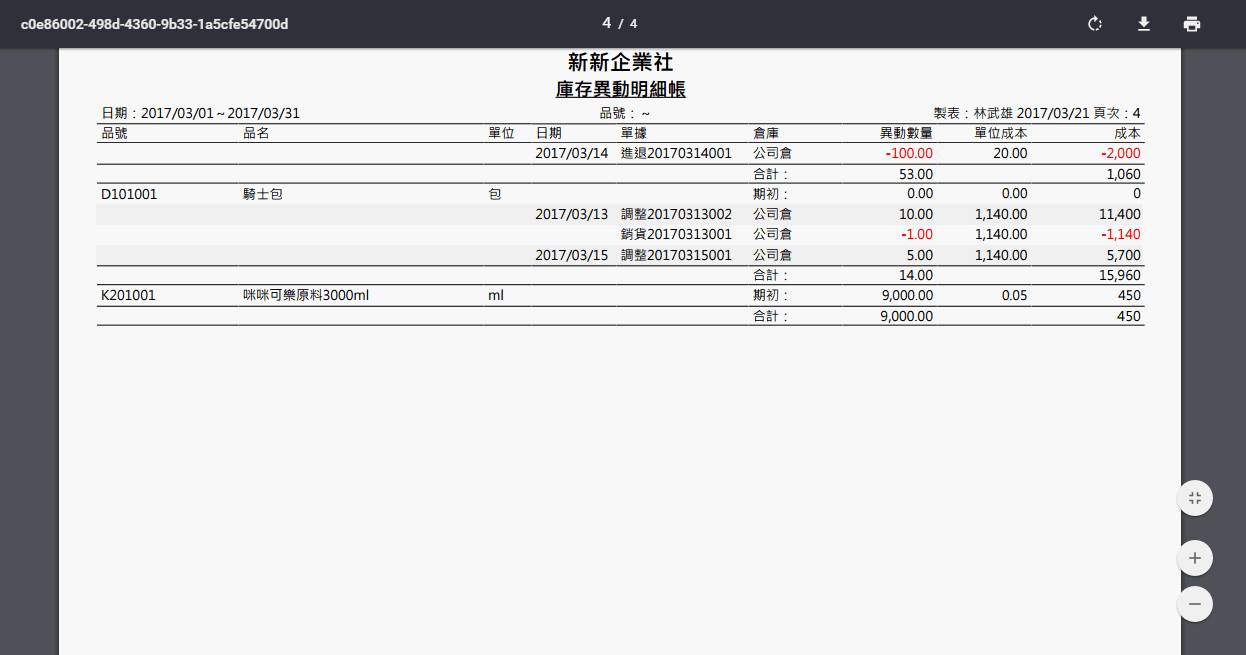Print the PDF document
Viewport: 1246px width, 655px height.
1192,24
